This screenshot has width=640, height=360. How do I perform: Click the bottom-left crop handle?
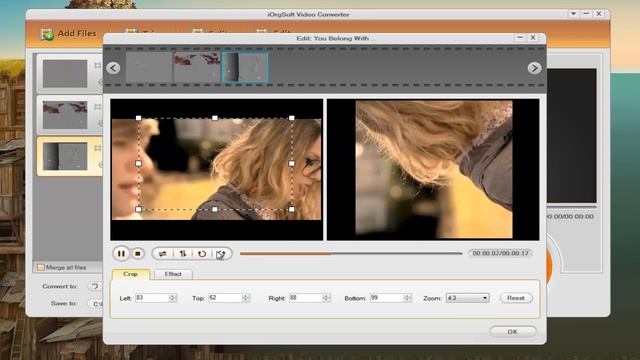(x=138, y=209)
